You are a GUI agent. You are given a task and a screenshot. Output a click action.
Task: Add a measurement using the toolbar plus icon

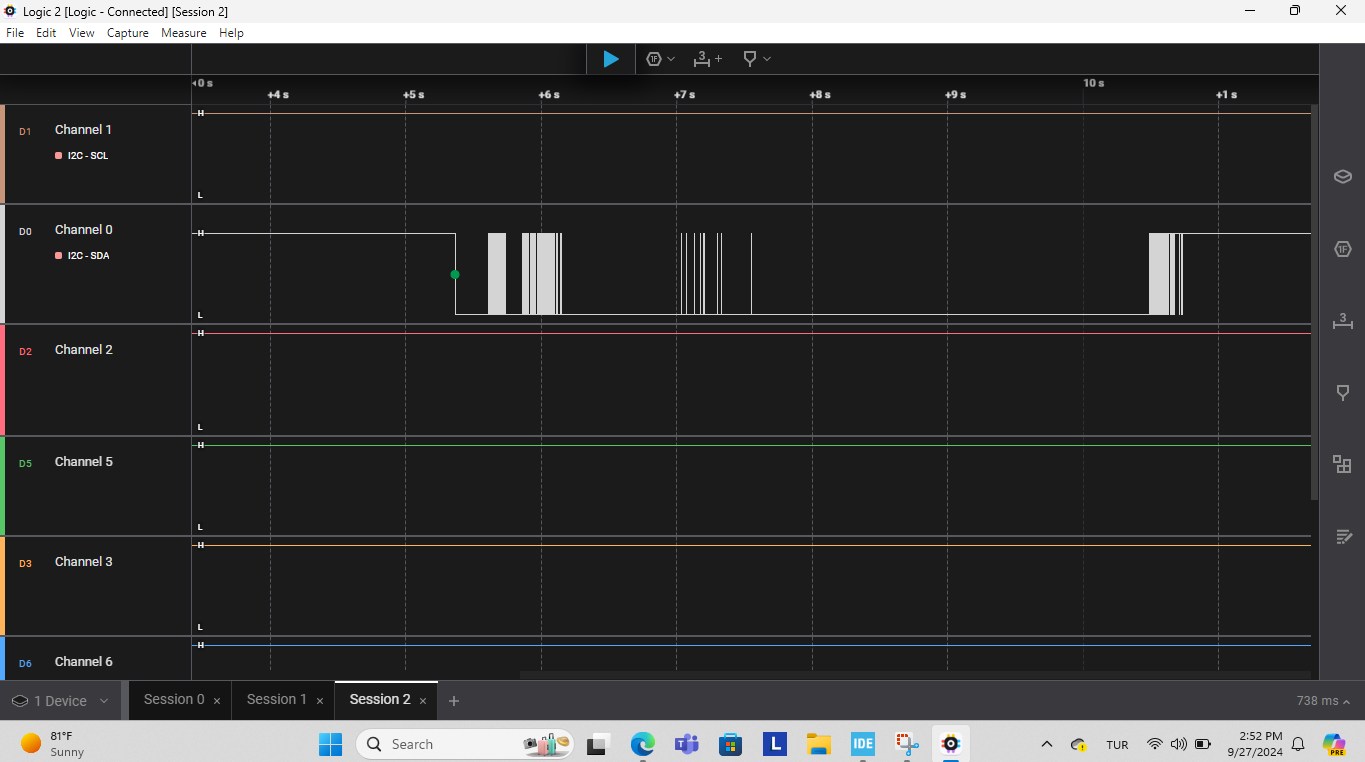point(721,59)
